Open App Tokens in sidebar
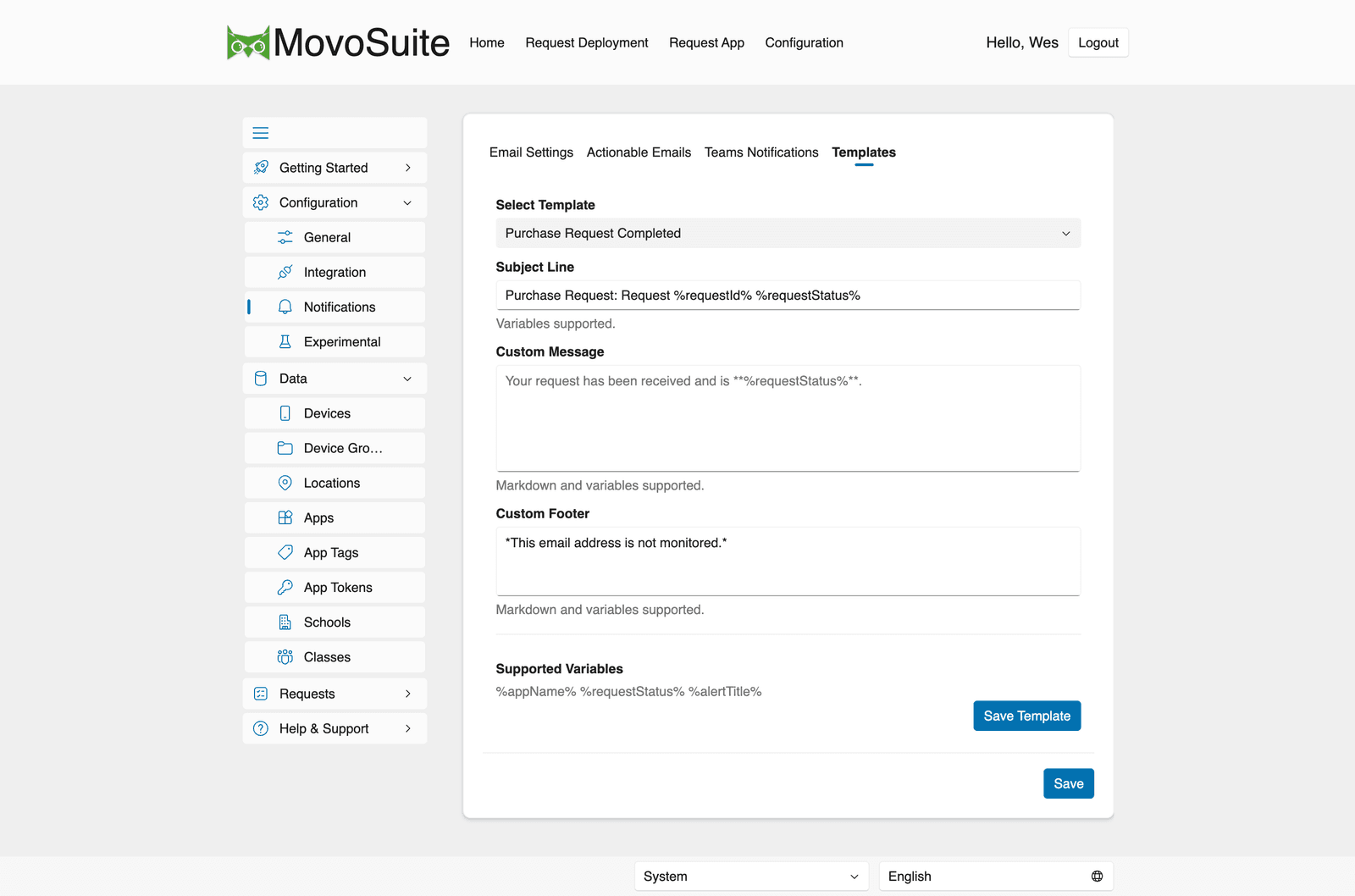 pyautogui.click(x=335, y=587)
